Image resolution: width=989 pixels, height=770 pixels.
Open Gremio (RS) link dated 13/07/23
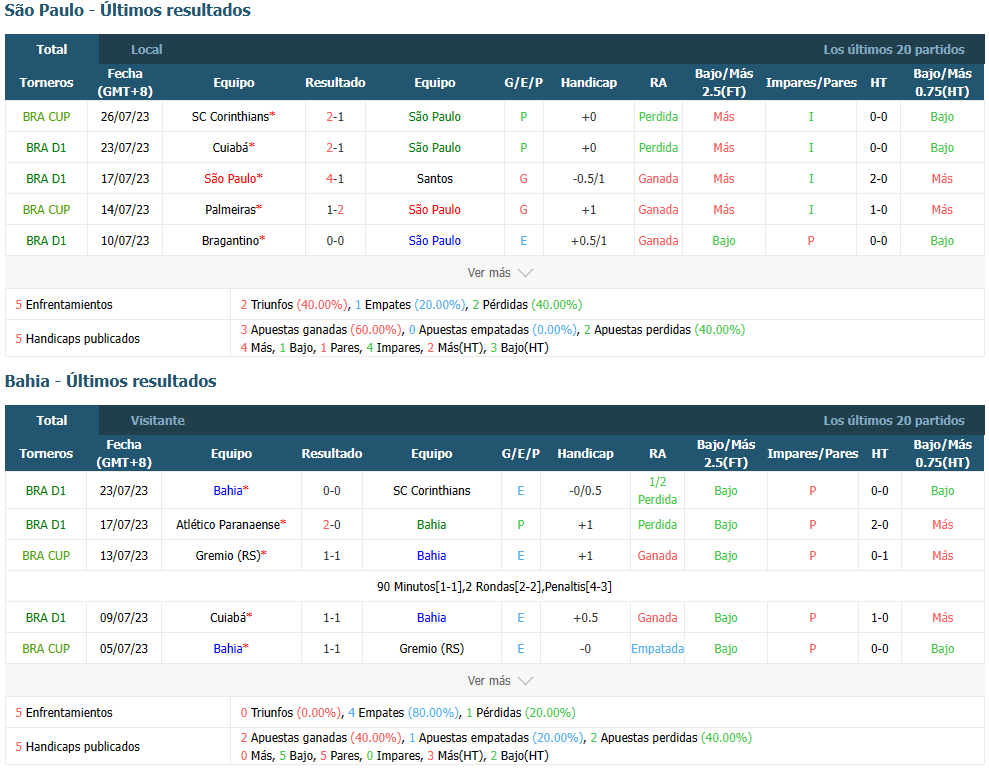pos(228,555)
